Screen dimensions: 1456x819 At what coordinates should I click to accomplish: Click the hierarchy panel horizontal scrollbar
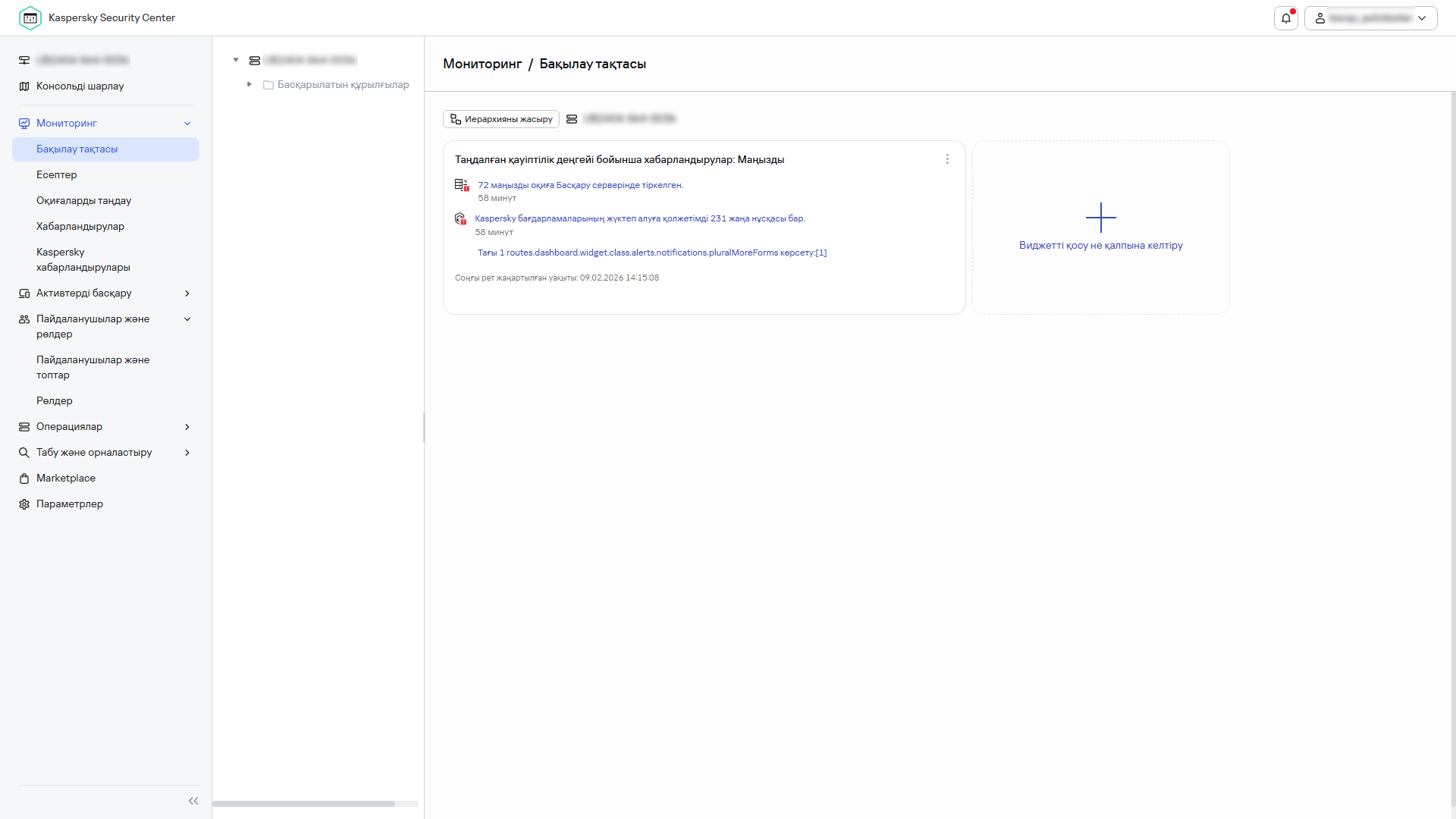click(x=303, y=804)
